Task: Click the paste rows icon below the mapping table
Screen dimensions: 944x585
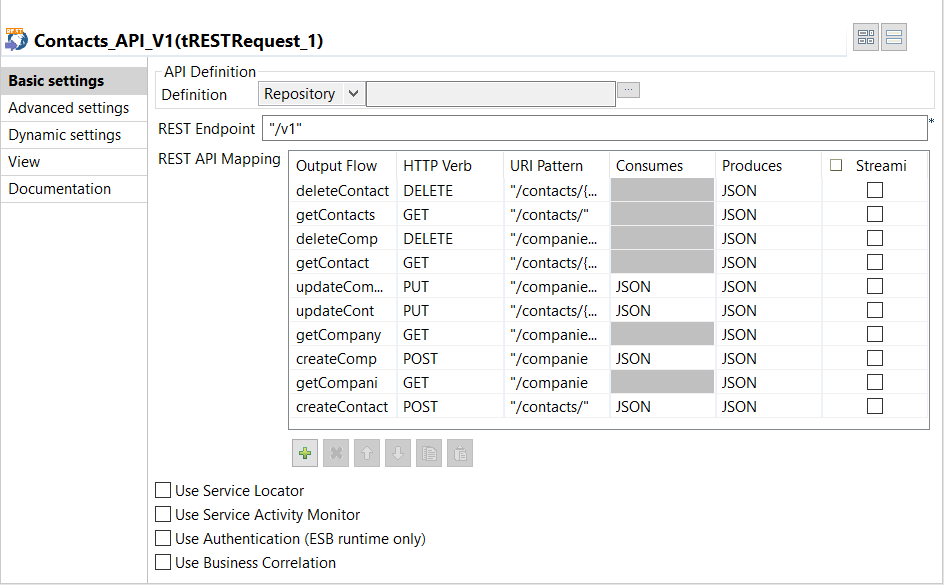Action: [x=459, y=453]
